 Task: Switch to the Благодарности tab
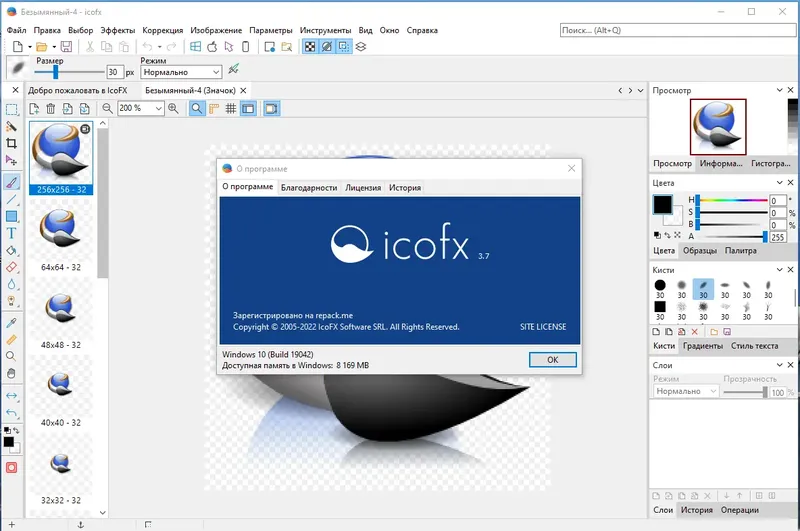pos(309,188)
